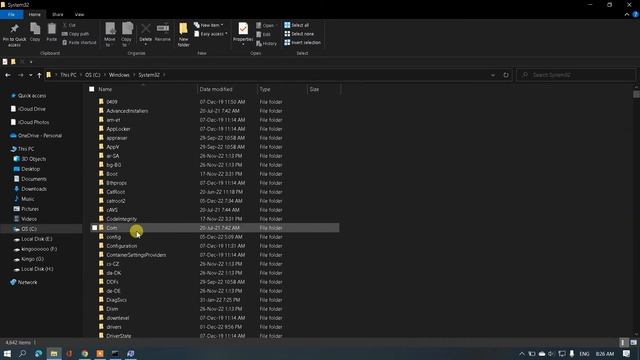This screenshot has height=360, width=640.
Task: Switch to the Home ribbon tab
Action: (x=35, y=14)
